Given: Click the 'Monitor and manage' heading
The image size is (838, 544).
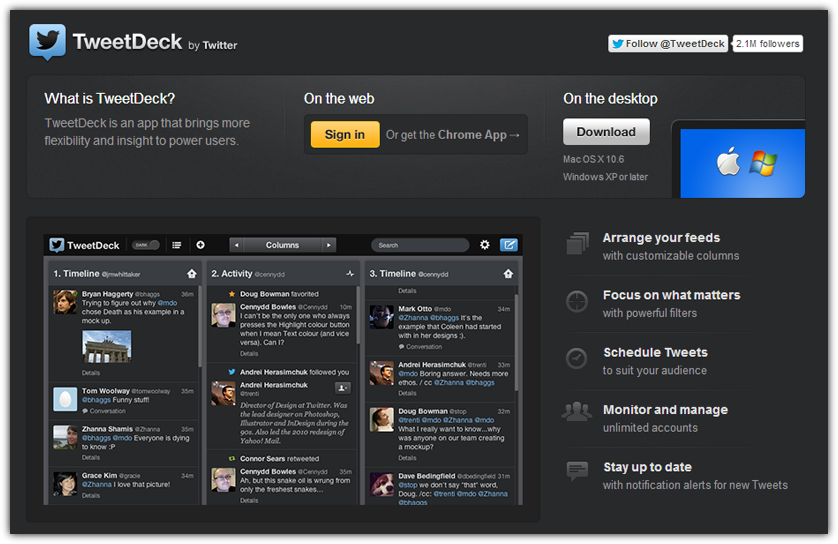Looking at the screenshot, I should click(665, 410).
